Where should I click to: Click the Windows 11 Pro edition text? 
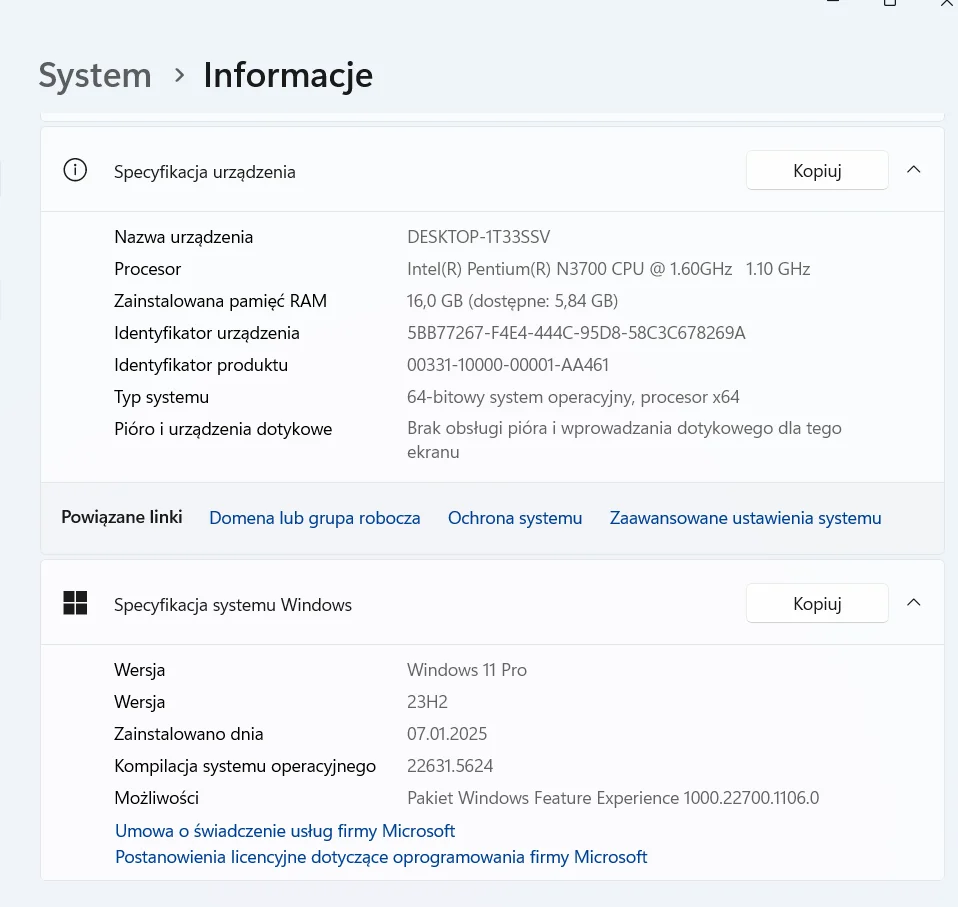[466, 670]
